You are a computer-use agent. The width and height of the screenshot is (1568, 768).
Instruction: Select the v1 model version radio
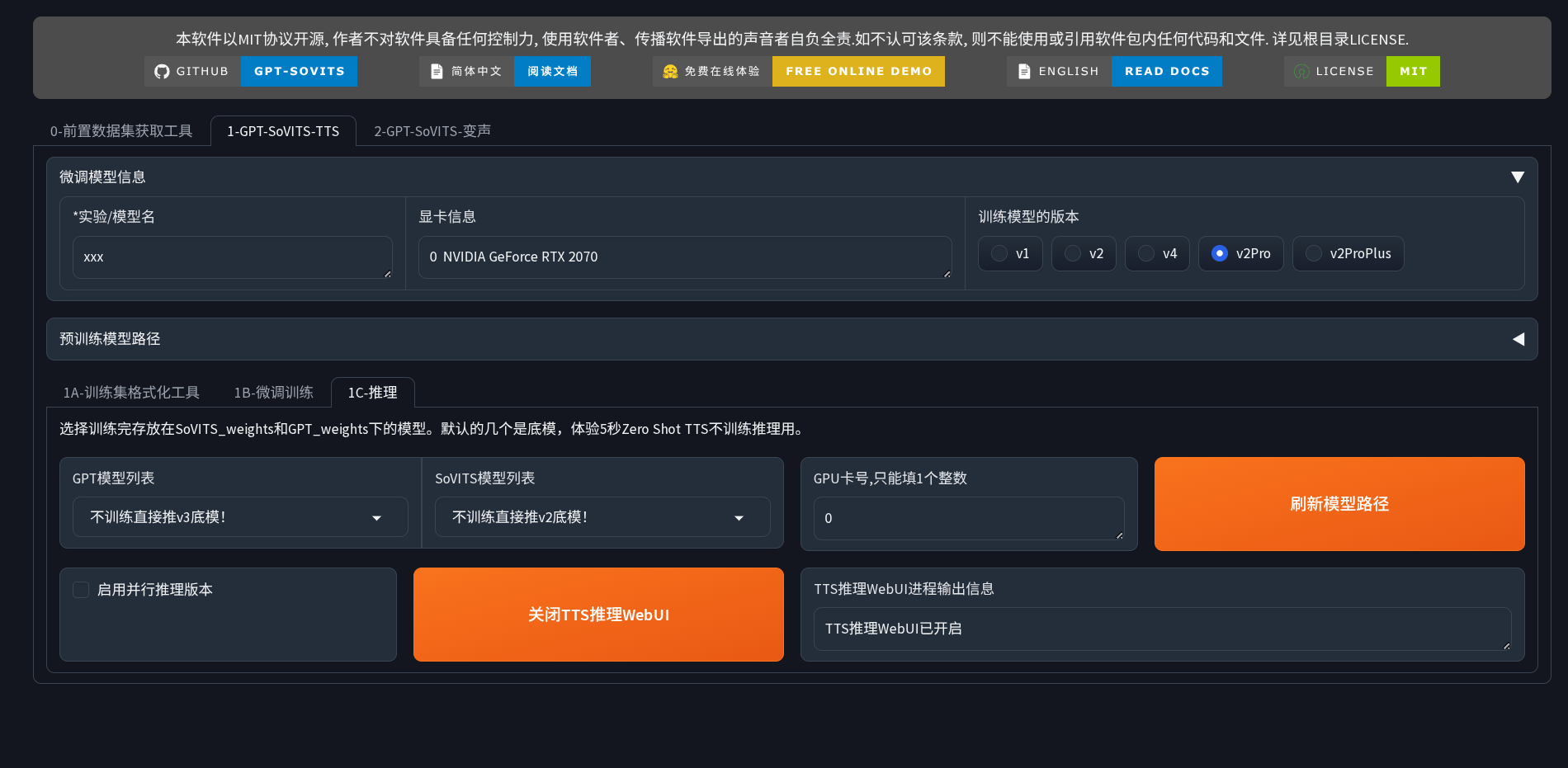tap(1010, 253)
